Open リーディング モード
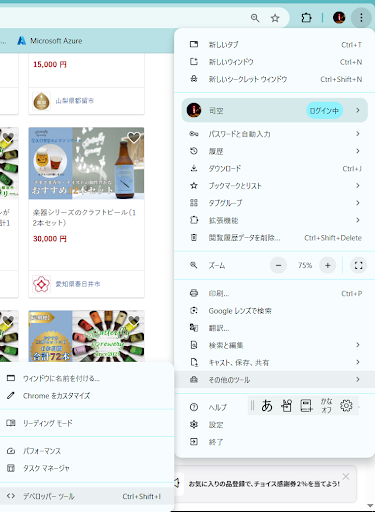Viewport: 375px width, 512px height. point(87,423)
